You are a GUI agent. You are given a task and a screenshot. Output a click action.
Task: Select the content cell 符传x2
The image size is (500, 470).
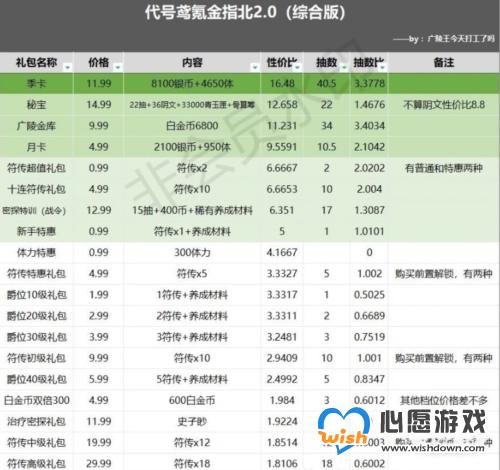(x=192, y=168)
